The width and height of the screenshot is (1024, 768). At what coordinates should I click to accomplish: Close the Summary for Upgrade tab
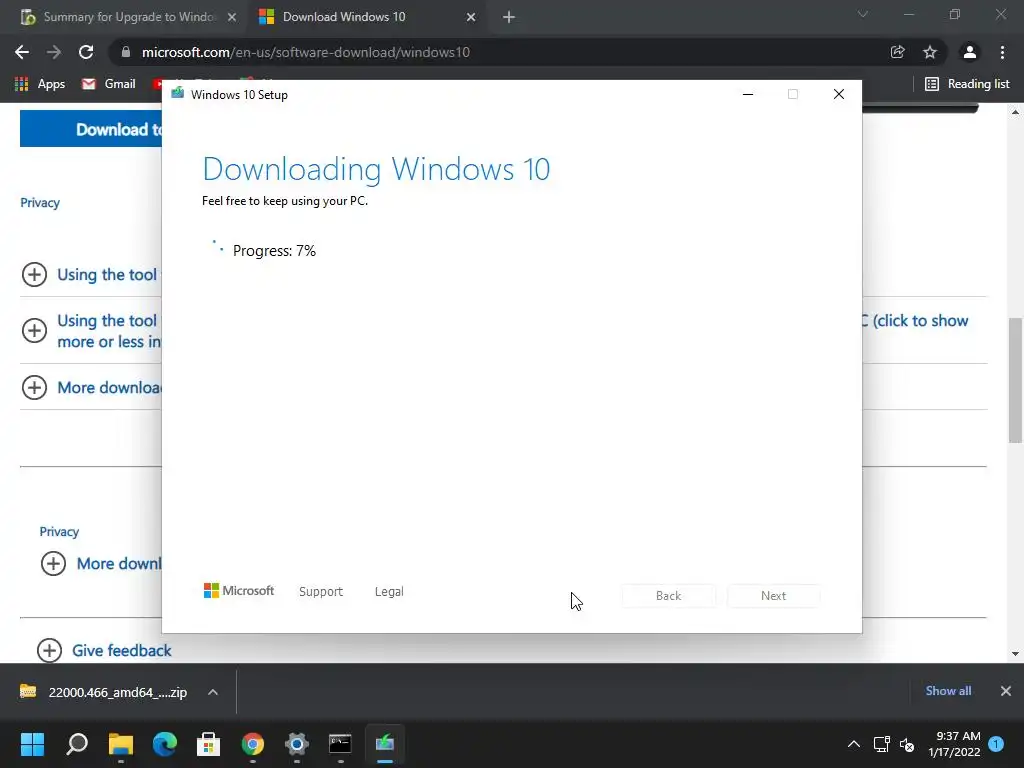[232, 17]
